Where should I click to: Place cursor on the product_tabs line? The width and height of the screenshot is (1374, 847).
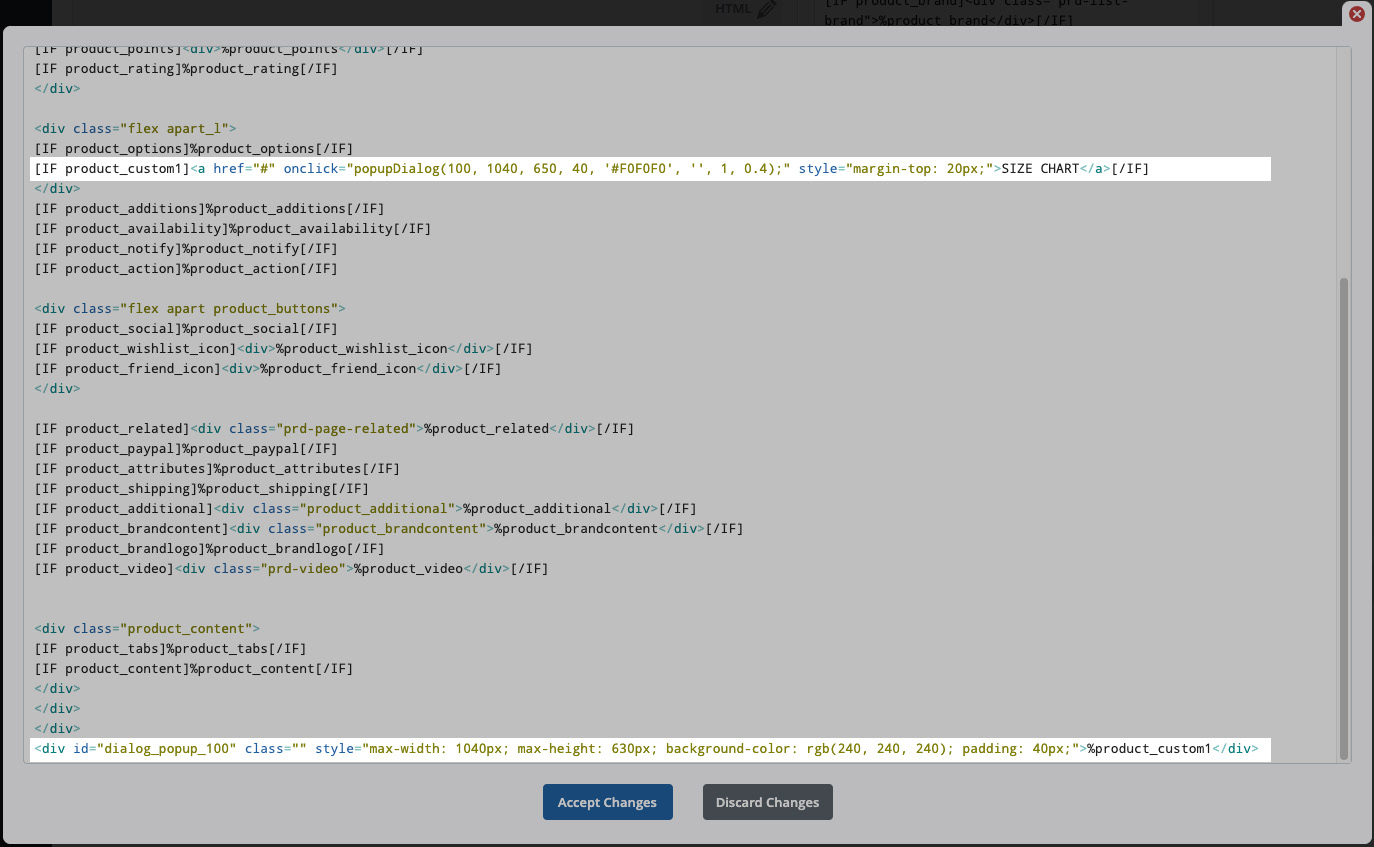click(x=170, y=649)
